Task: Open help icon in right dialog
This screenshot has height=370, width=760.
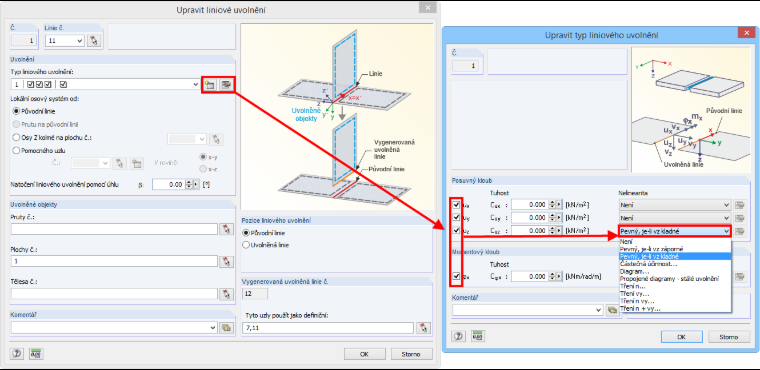Action: [458, 336]
